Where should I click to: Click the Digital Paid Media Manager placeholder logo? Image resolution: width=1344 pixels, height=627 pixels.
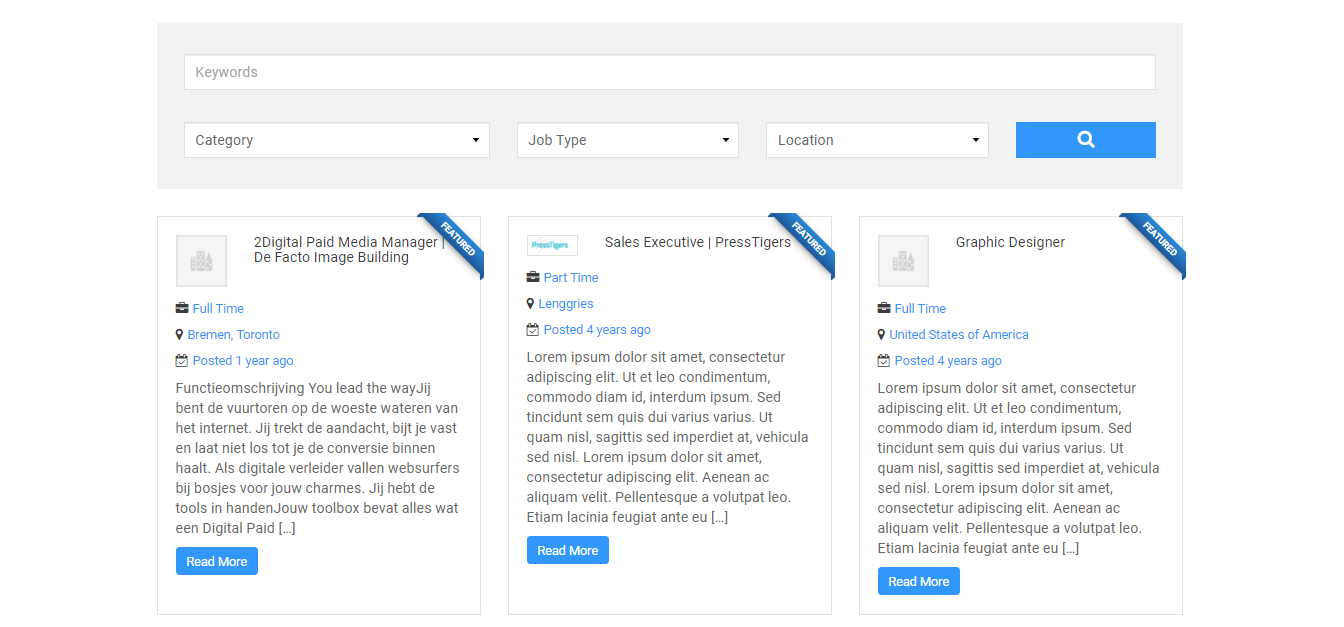click(x=201, y=261)
